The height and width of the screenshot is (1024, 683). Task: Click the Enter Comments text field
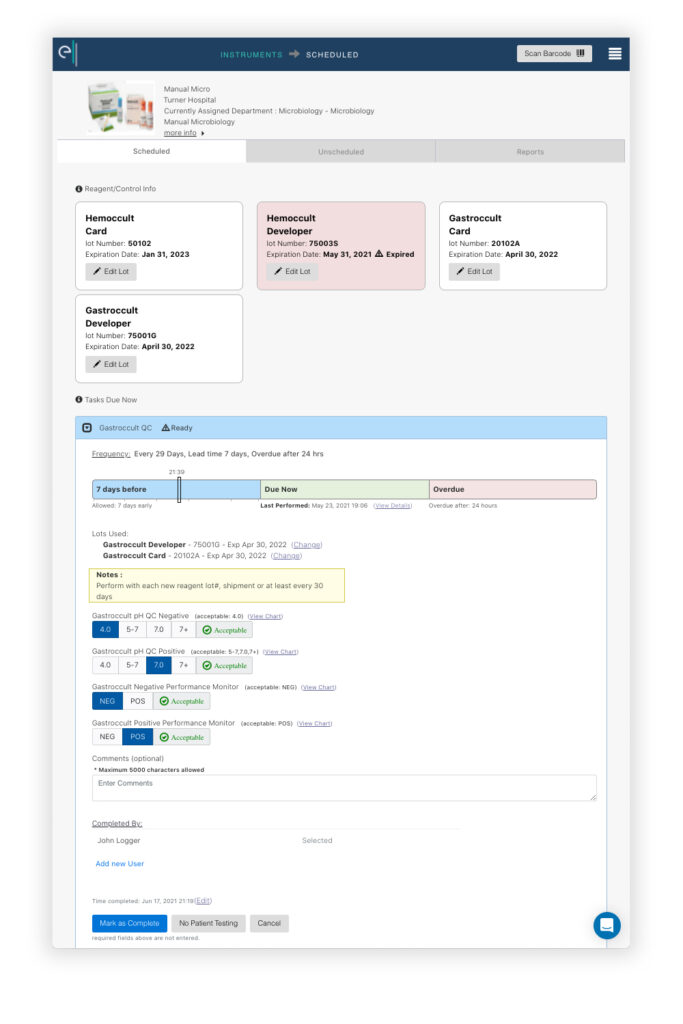click(x=344, y=788)
